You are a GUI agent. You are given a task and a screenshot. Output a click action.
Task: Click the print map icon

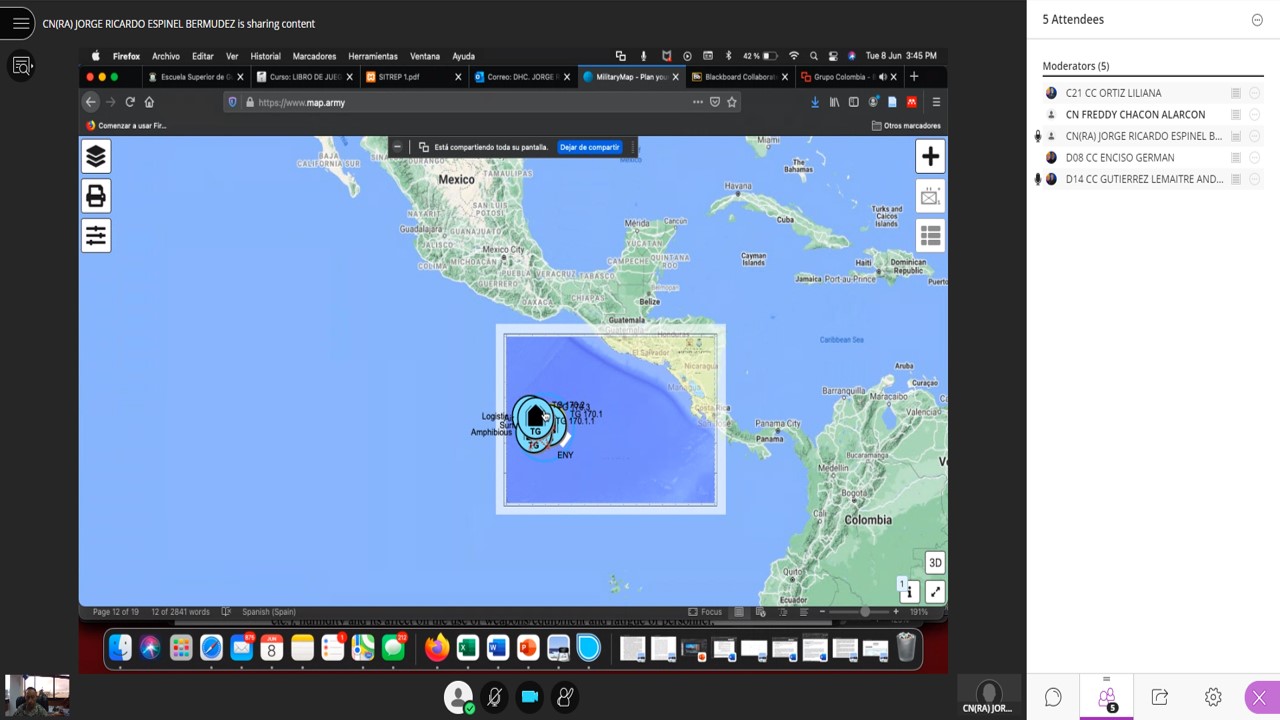(x=96, y=196)
